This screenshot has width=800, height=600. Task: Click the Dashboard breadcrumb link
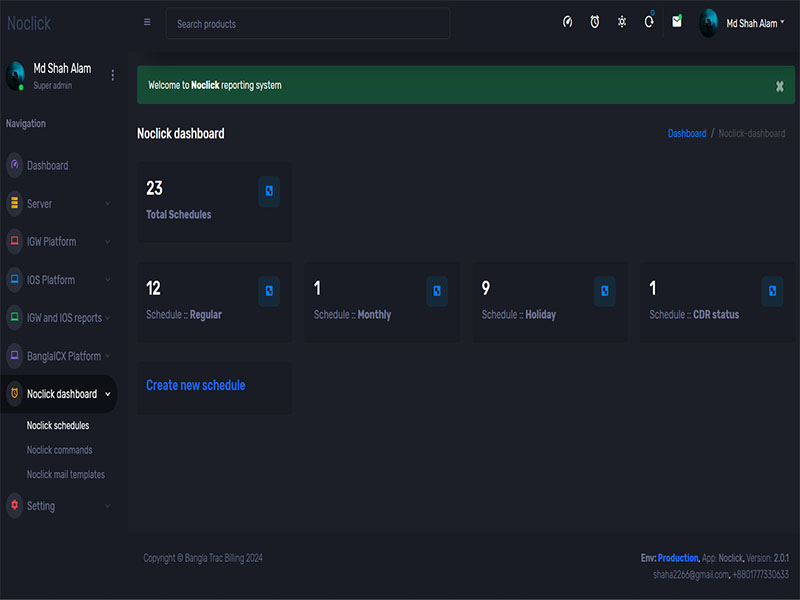click(x=687, y=134)
